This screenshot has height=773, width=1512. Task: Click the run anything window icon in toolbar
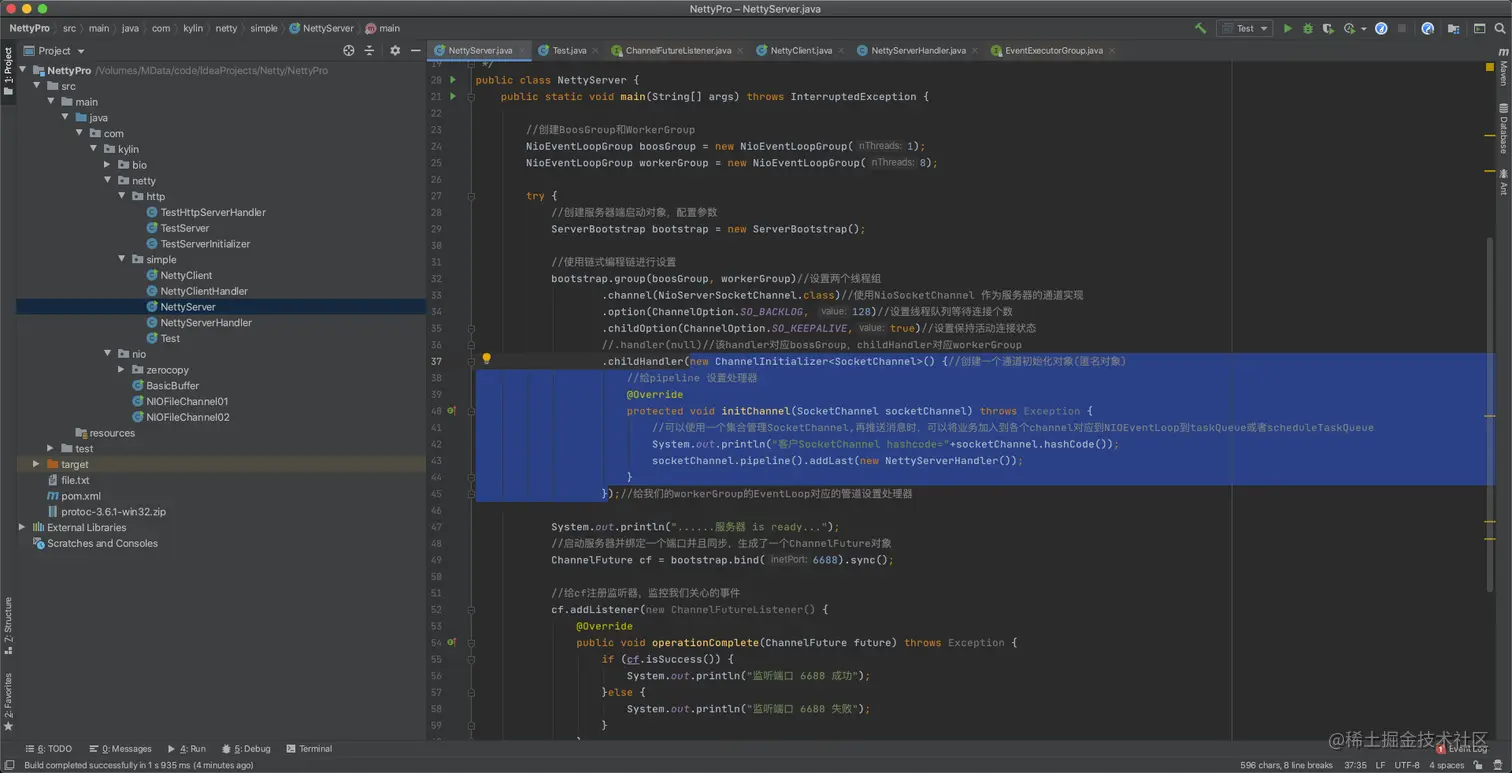(x=1478, y=28)
